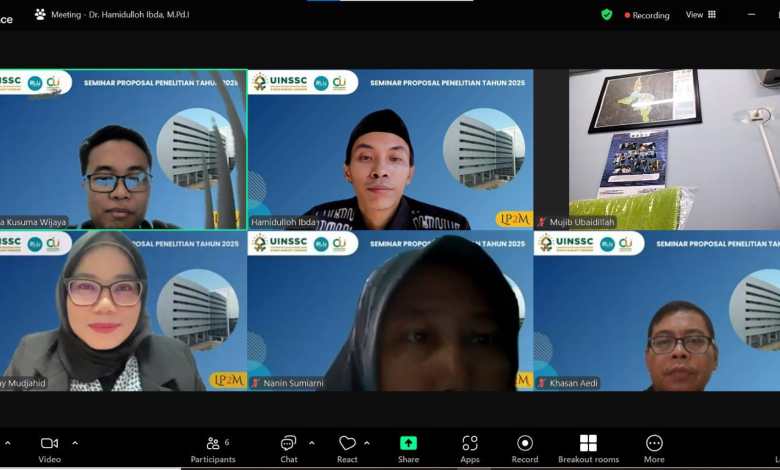Open Breakout rooms
780x470 pixels.
click(588, 450)
